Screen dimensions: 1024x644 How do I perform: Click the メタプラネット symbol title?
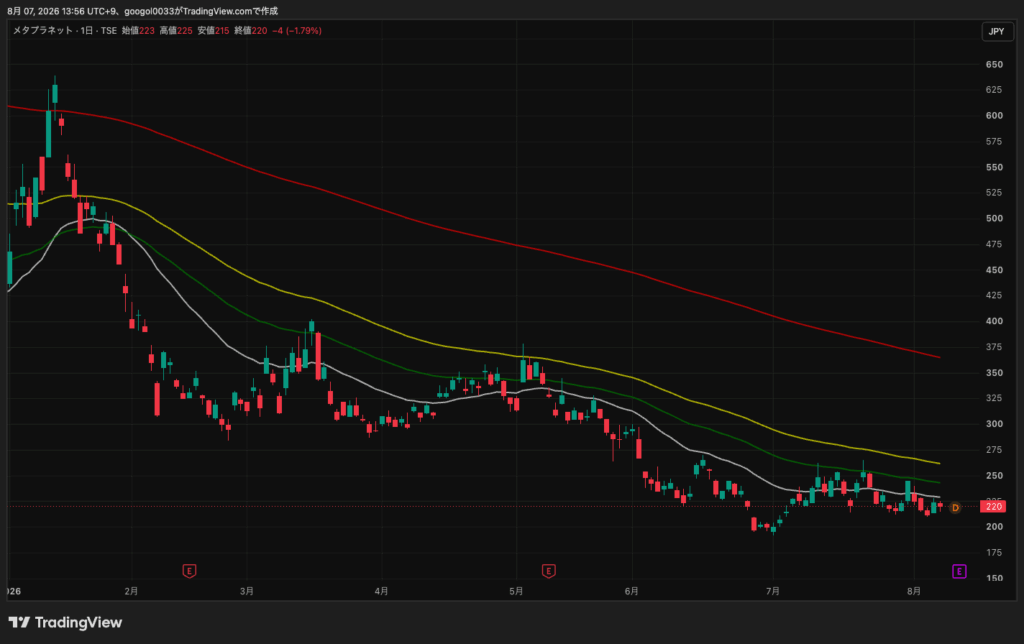(43, 31)
